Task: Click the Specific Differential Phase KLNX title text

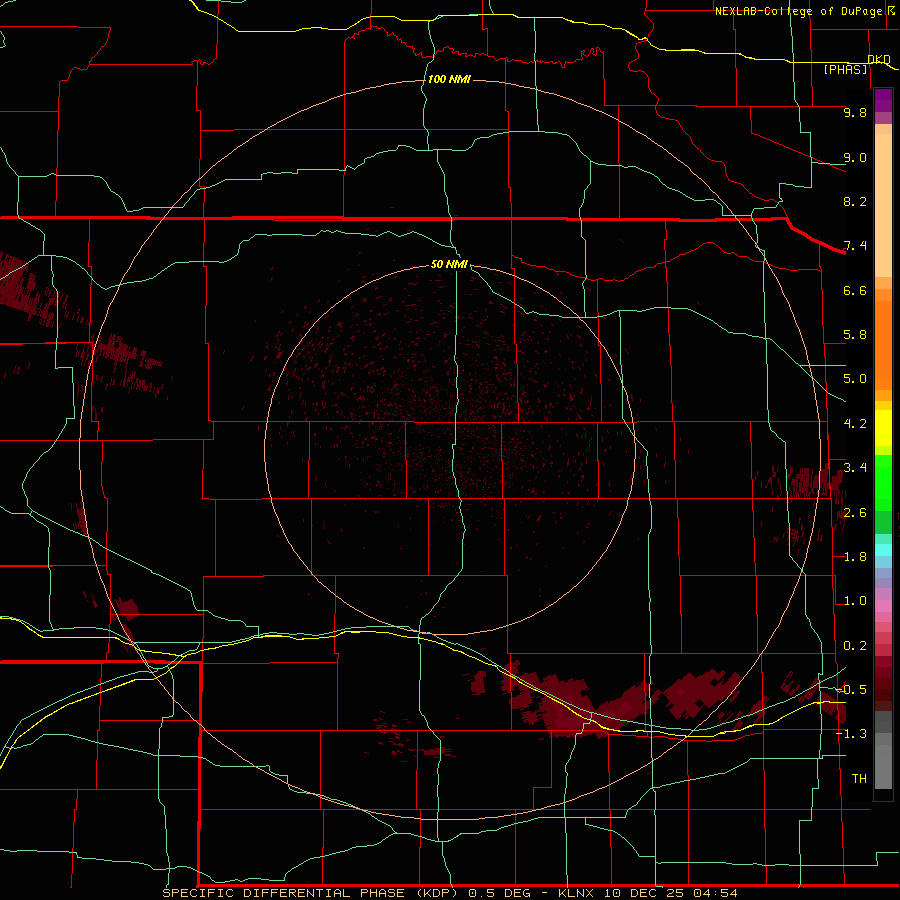Action: click(x=449, y=893)
